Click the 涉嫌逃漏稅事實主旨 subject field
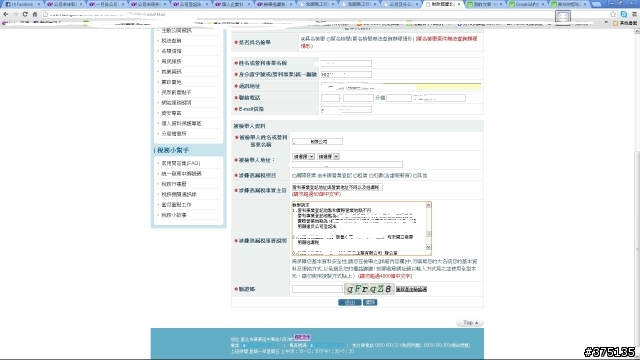The height and width of the screenshot is (360, 640). [337, 187]
